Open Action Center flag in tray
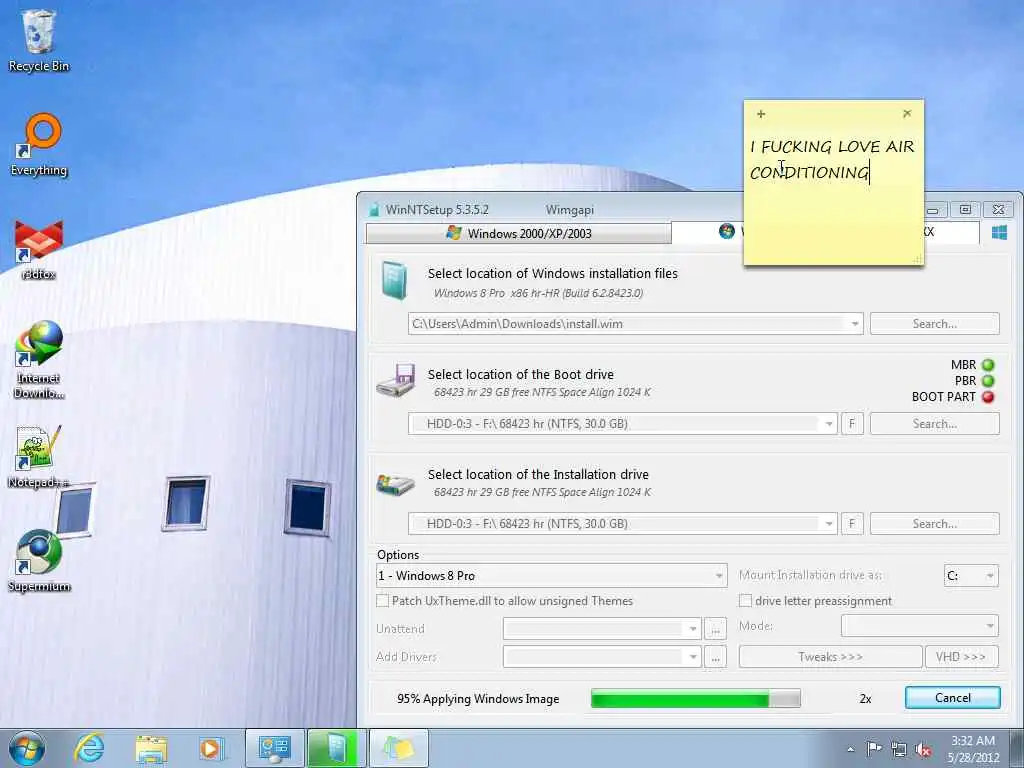 click(x=873, y=749)
